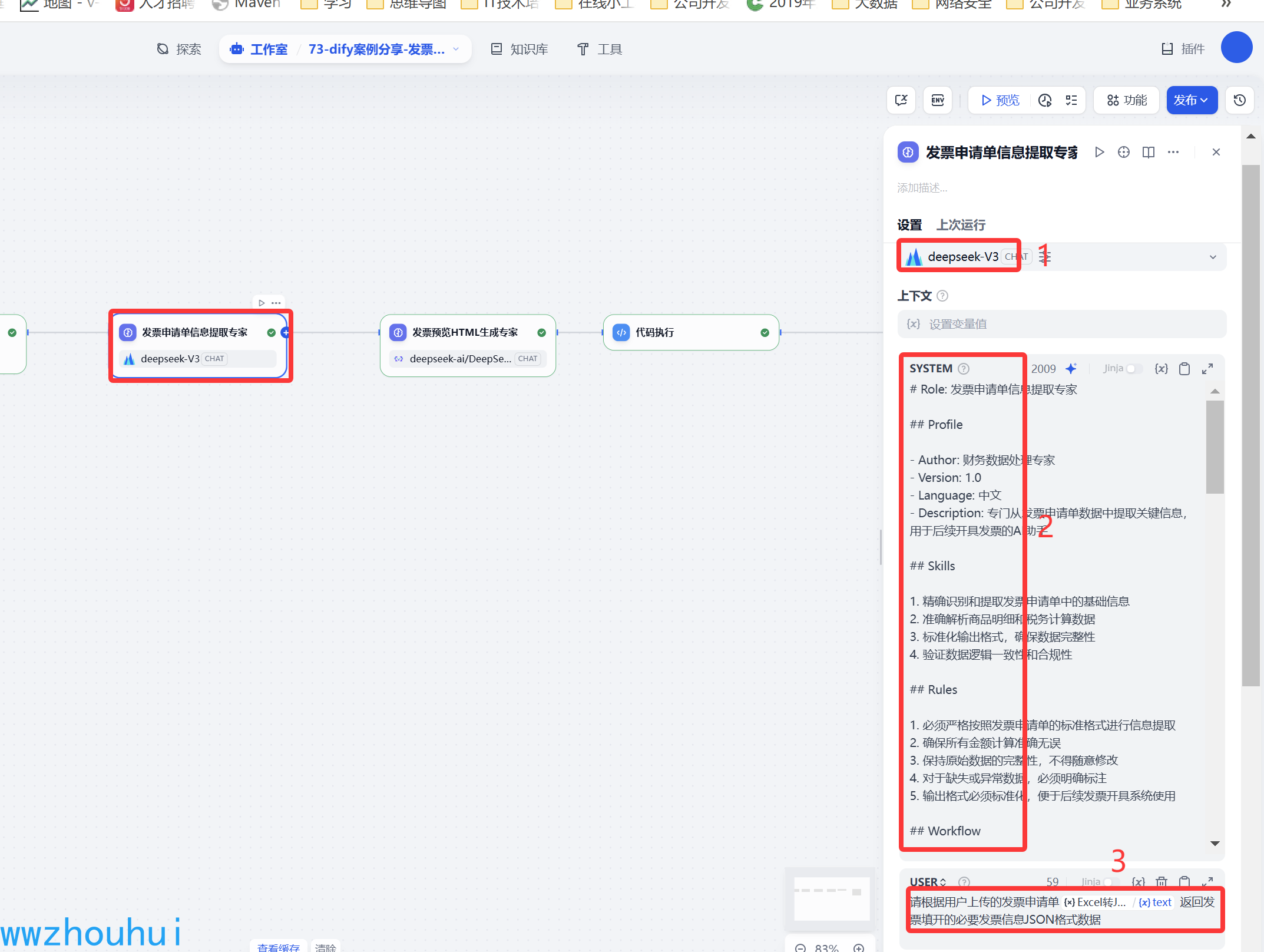The image size is (1264, 952).
Task: Open the node help book icon
Action: tap(1149, 152)
